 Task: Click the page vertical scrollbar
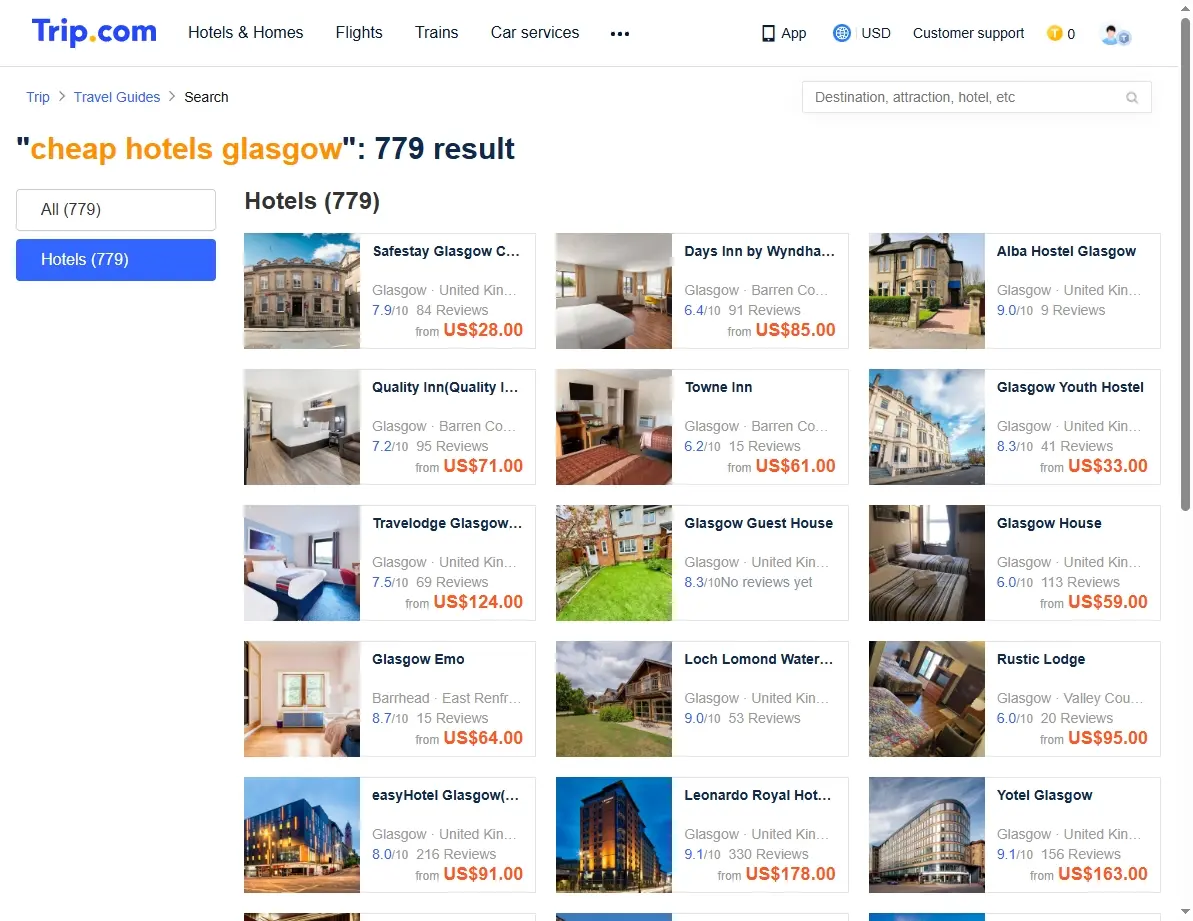pyautogui.click(x=1185, y=265)
